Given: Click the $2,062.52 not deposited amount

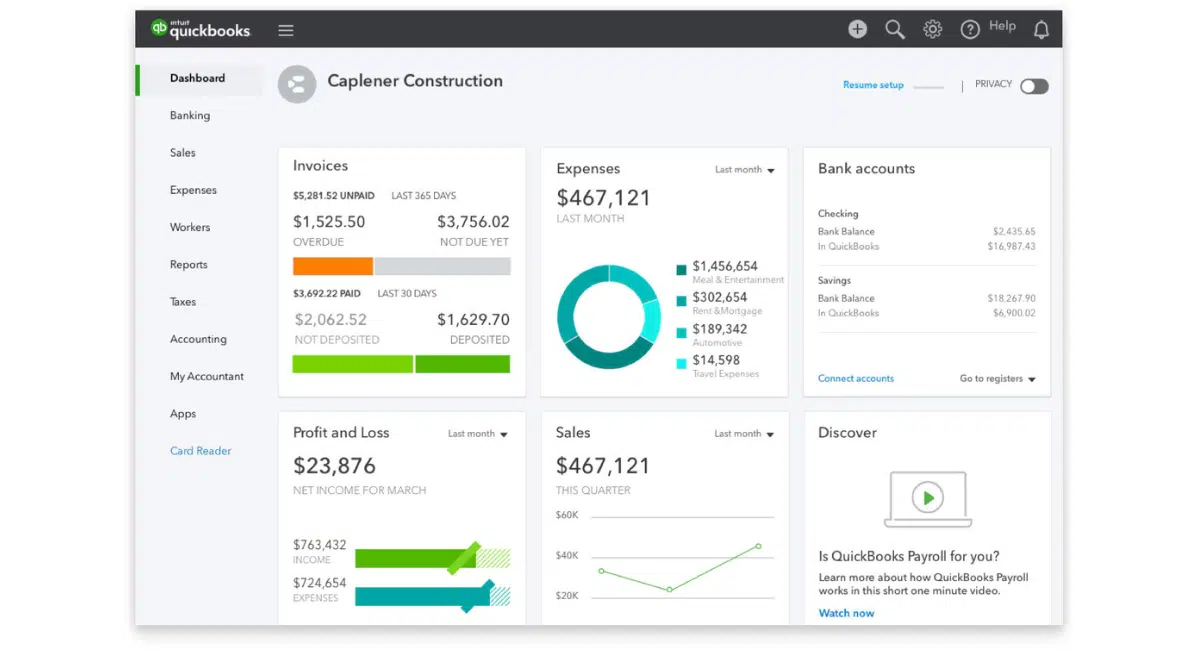Looking at the screenshot, I should pos(331,320).
